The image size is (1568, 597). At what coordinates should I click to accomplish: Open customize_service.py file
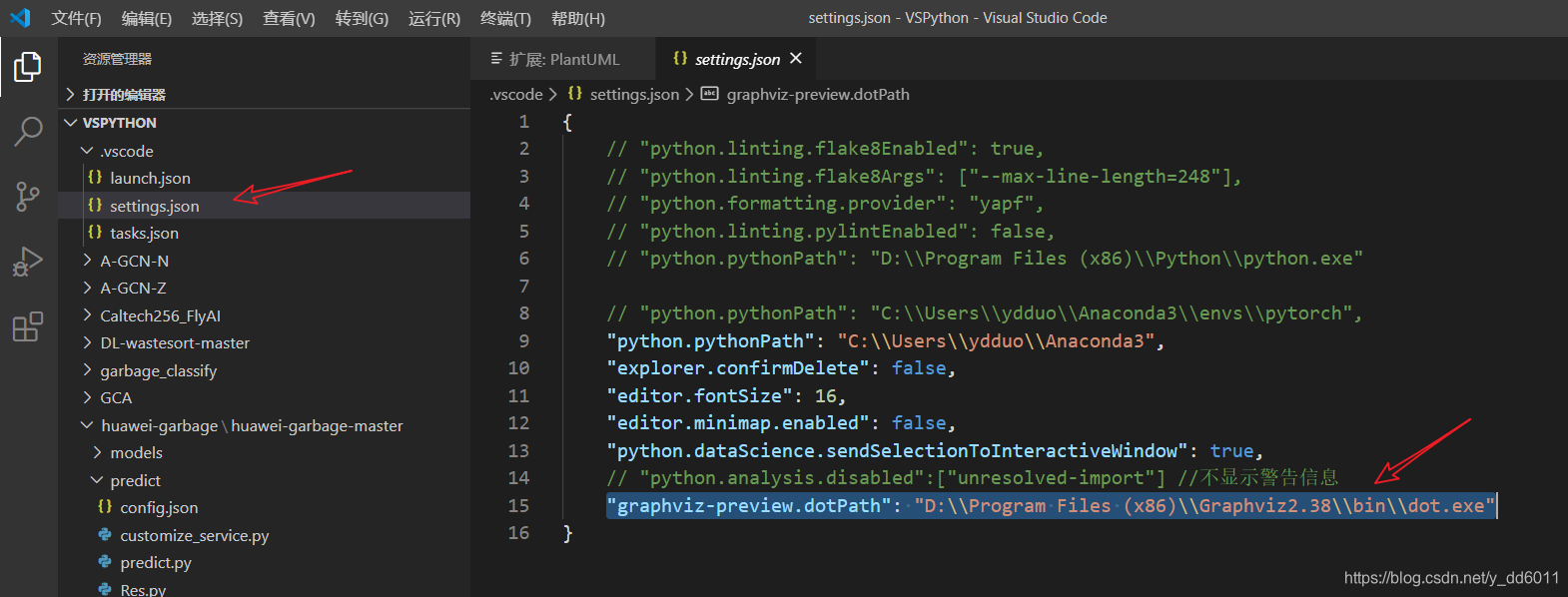pos(264,535)
